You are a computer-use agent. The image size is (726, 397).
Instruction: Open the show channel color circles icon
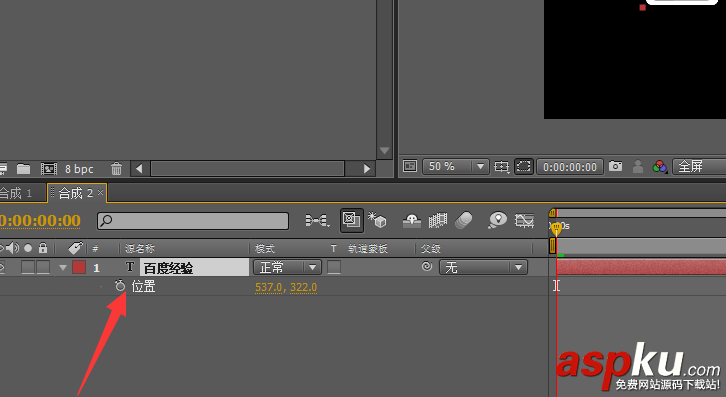pyautogui.click(x=659, y=166)
